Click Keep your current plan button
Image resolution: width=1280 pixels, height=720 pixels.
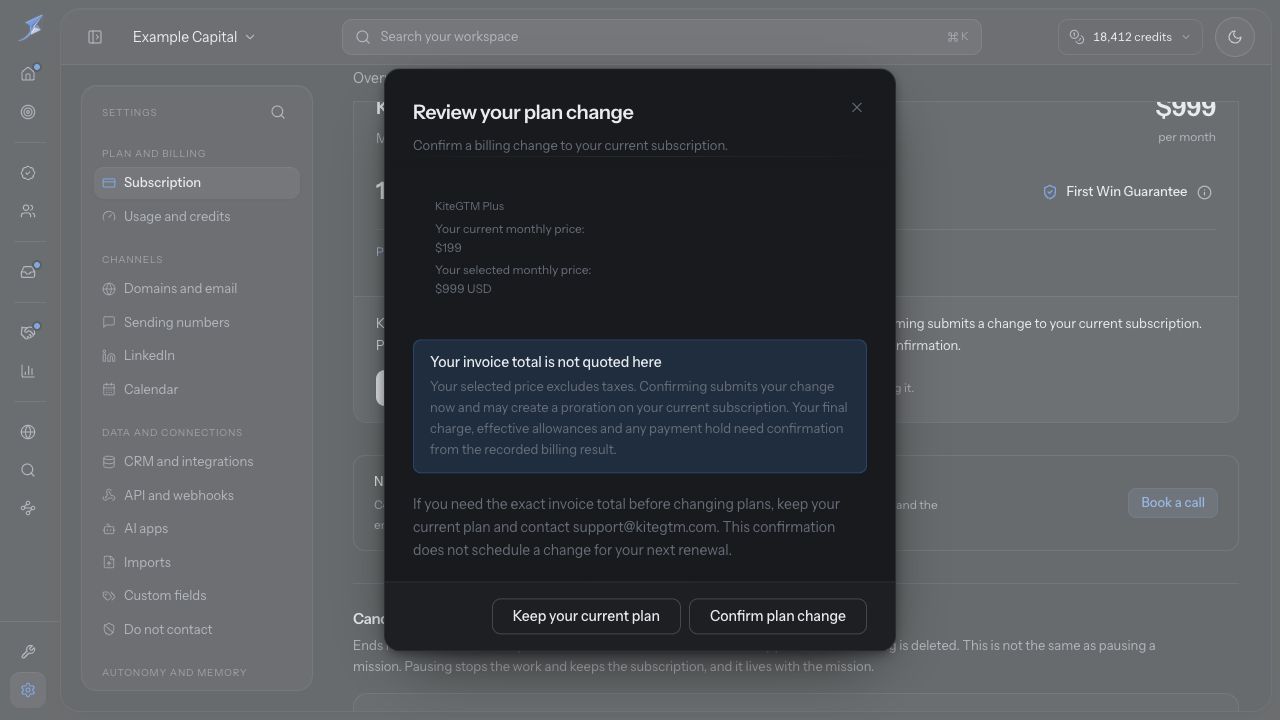(x=586, y=616)
